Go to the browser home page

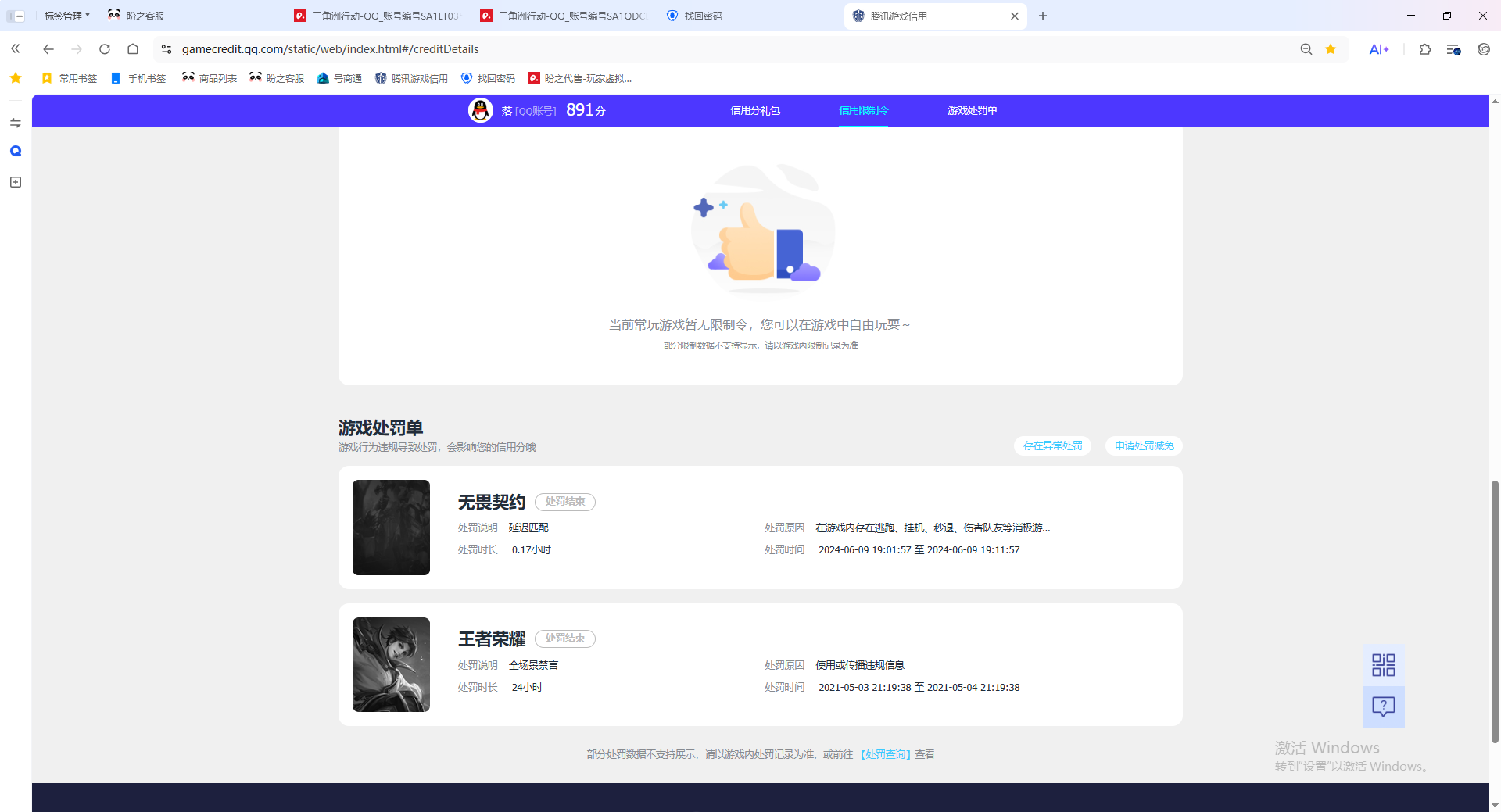pos(133,49)
